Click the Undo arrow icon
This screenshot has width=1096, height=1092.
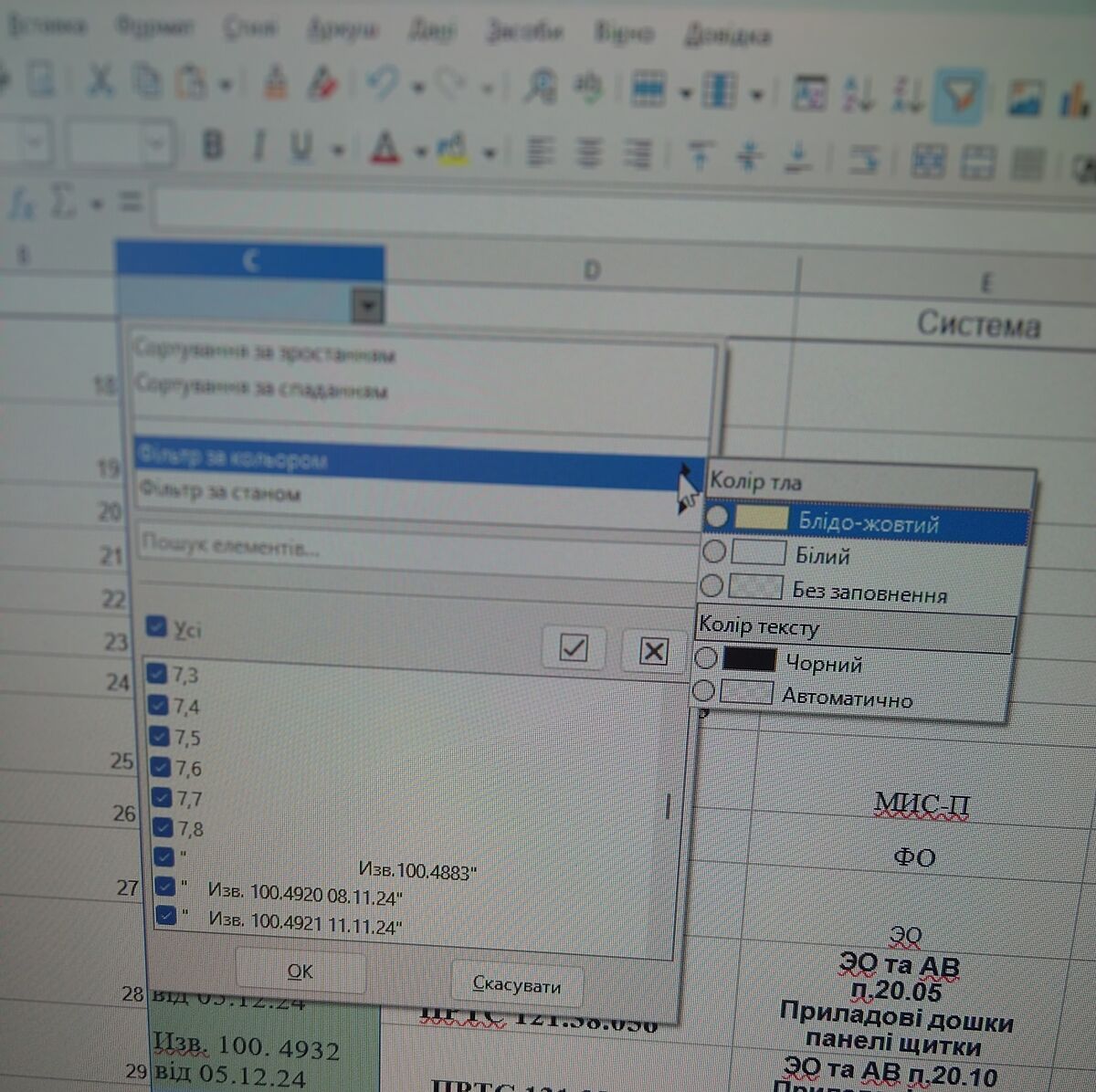point(383,87)
